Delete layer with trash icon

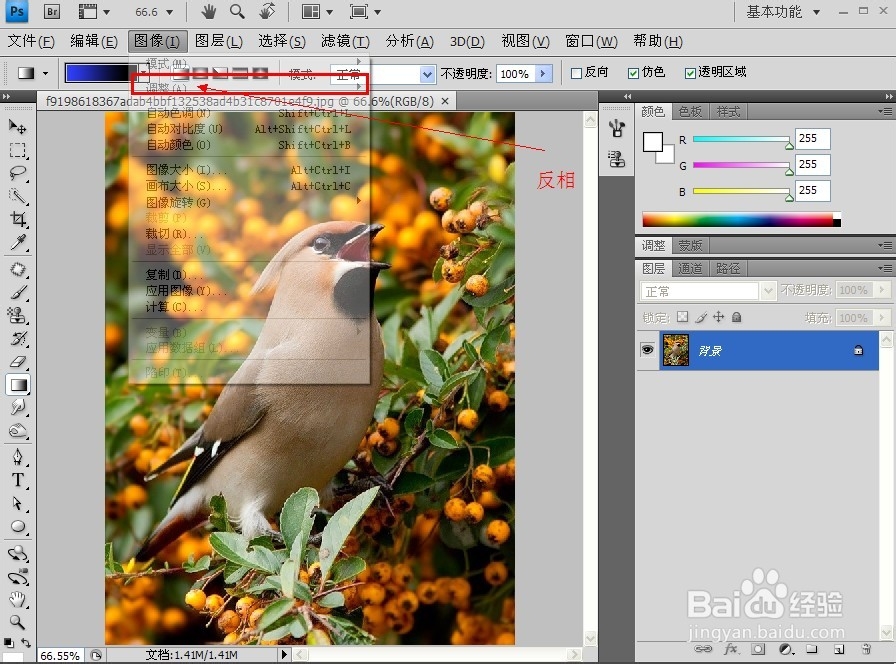click(866, 649)
